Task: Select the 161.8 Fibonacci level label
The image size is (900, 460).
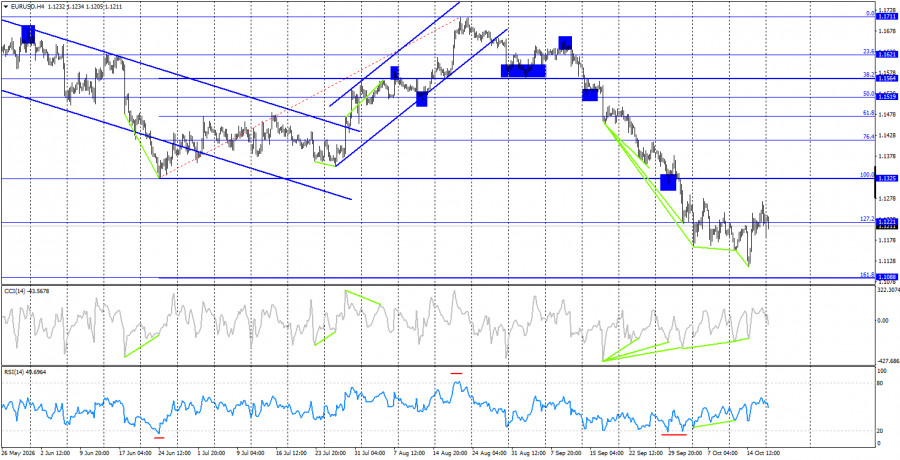Action: tap(867, 275)
